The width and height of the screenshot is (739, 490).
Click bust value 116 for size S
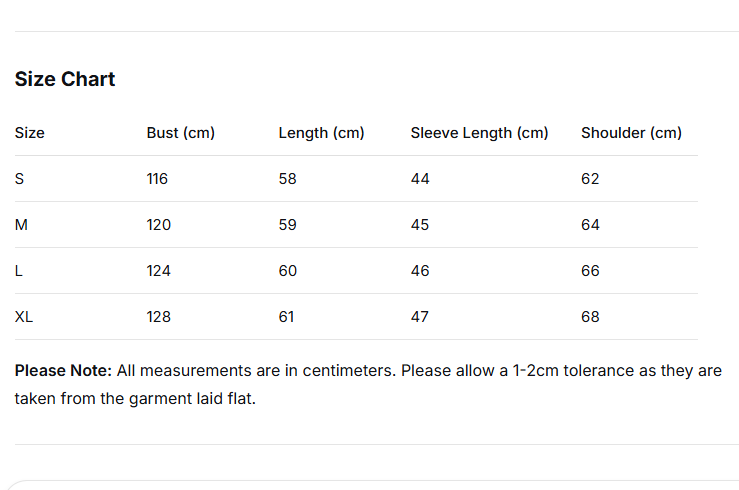click(x=157, y=179)
